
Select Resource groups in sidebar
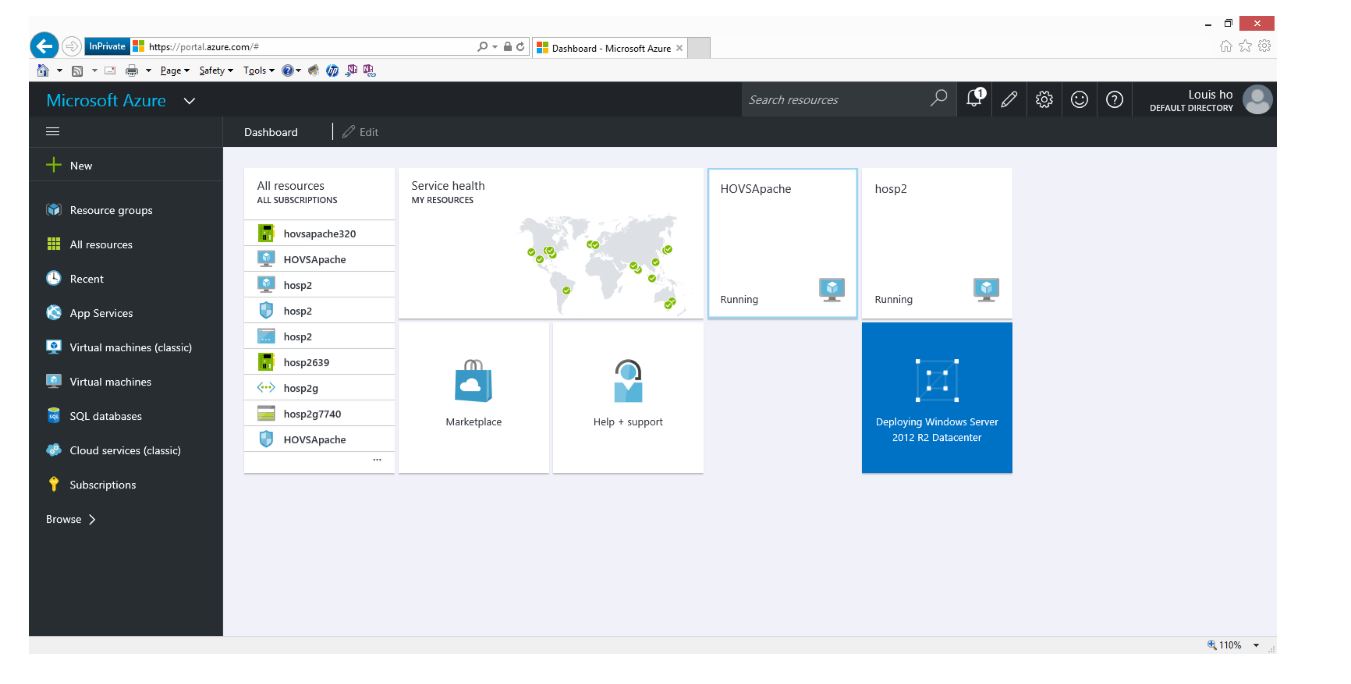click(110, 210)
